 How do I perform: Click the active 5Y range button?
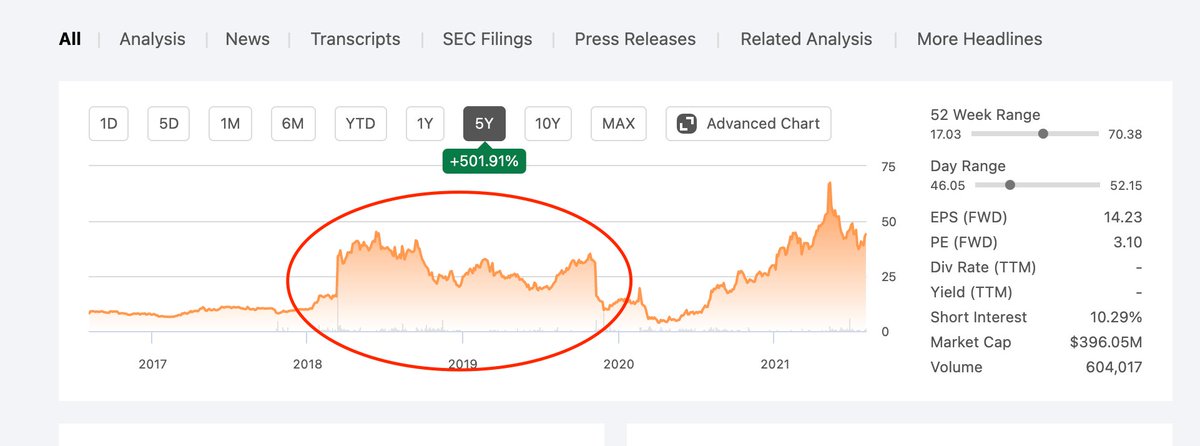point(484,124)
